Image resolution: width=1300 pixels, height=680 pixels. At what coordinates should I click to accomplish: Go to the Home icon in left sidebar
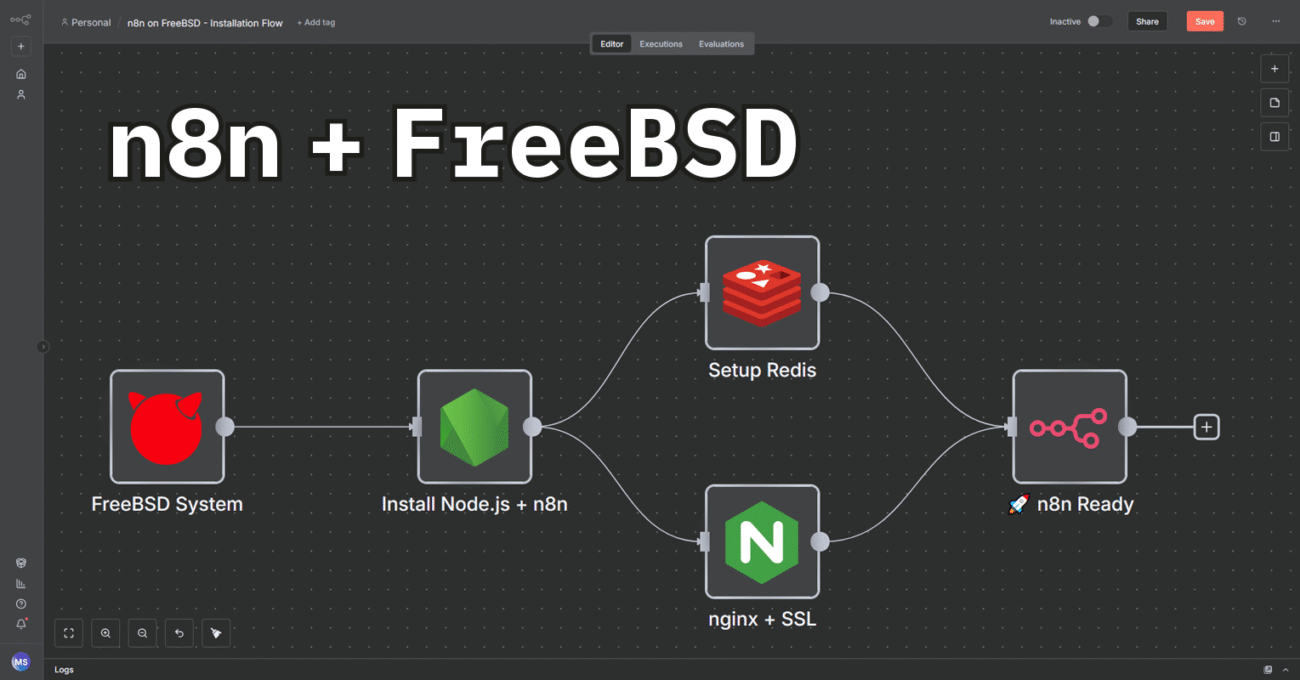pos(20,73)
